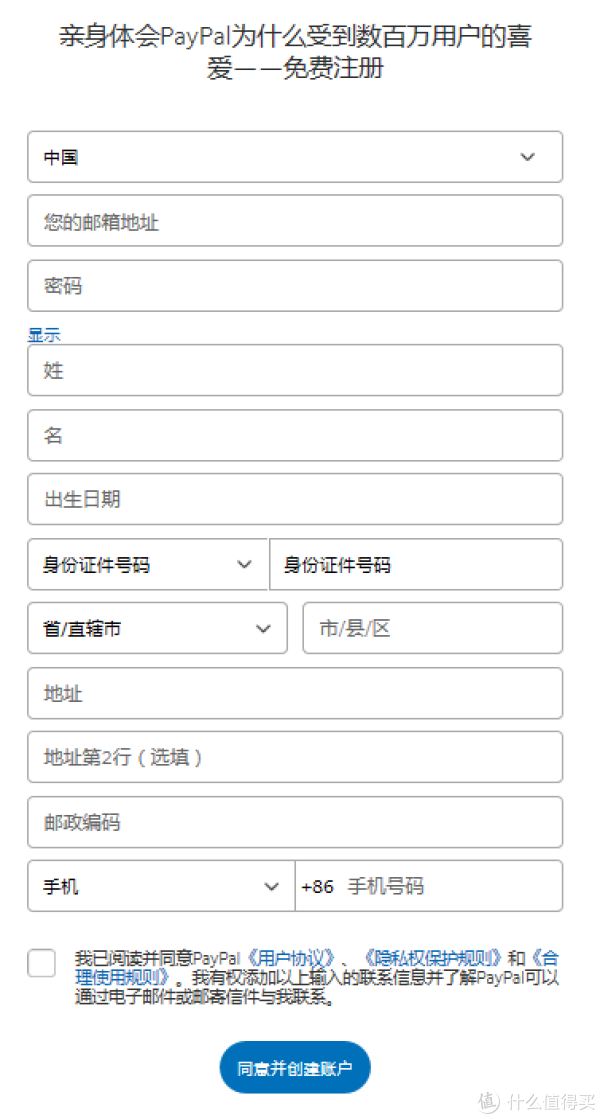Check the terms agreement checkbox
The height and width of the screenshot is (1119, 600).
[x=40, y=963]
